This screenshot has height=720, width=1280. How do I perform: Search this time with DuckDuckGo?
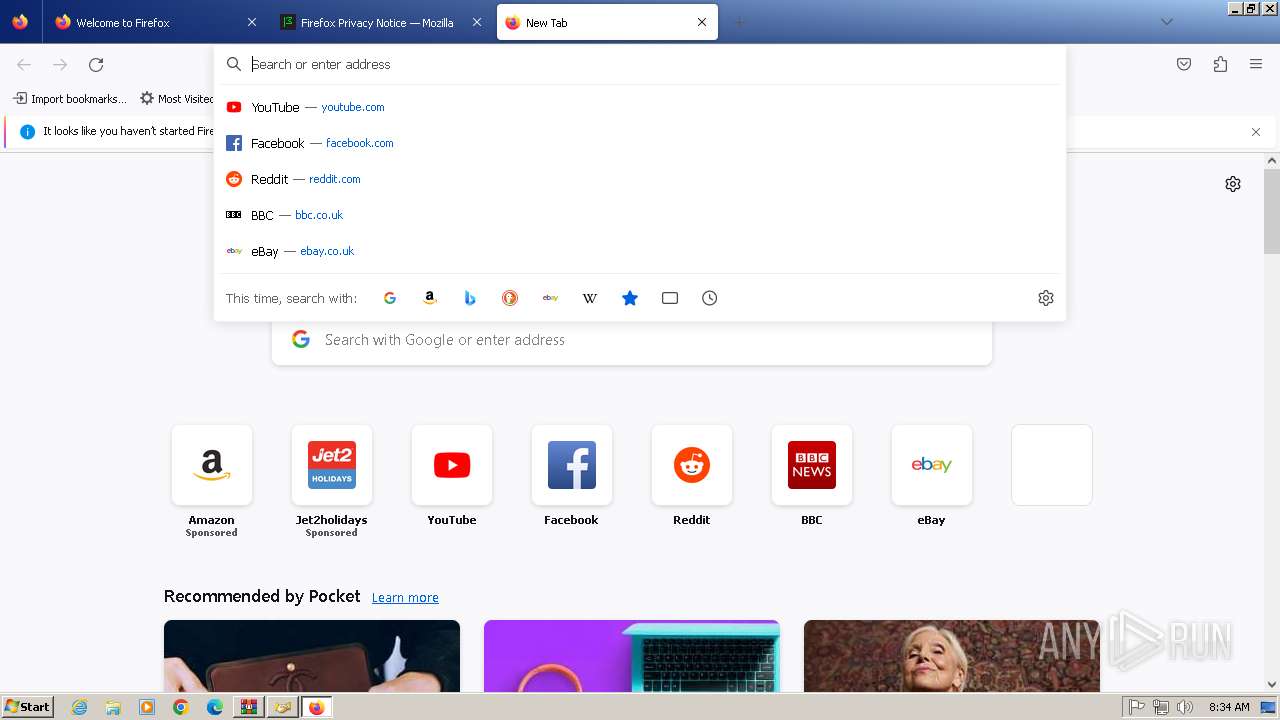click(x=510, y=298)
